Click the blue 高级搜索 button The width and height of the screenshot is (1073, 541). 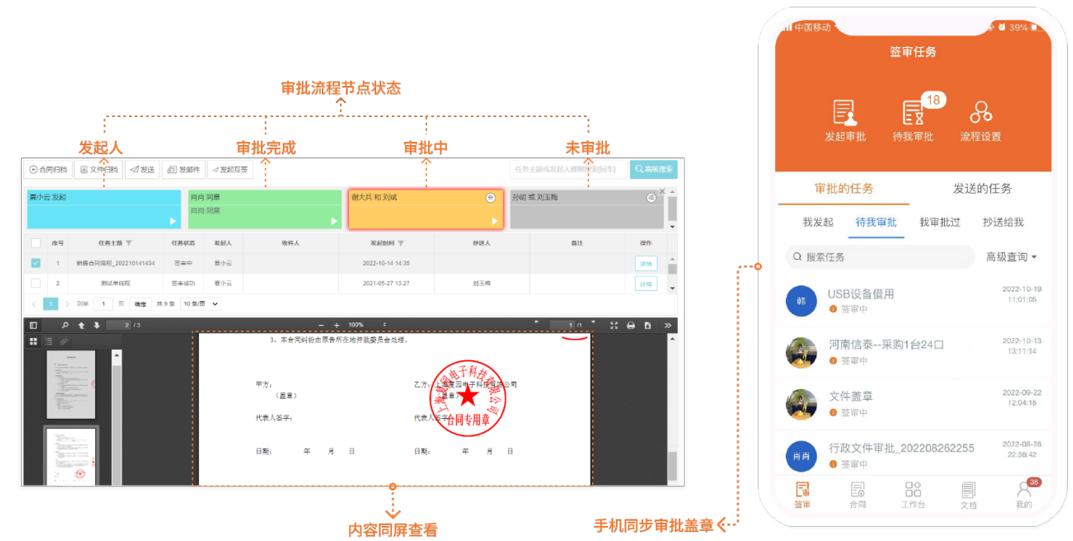(x=653, y=170)
